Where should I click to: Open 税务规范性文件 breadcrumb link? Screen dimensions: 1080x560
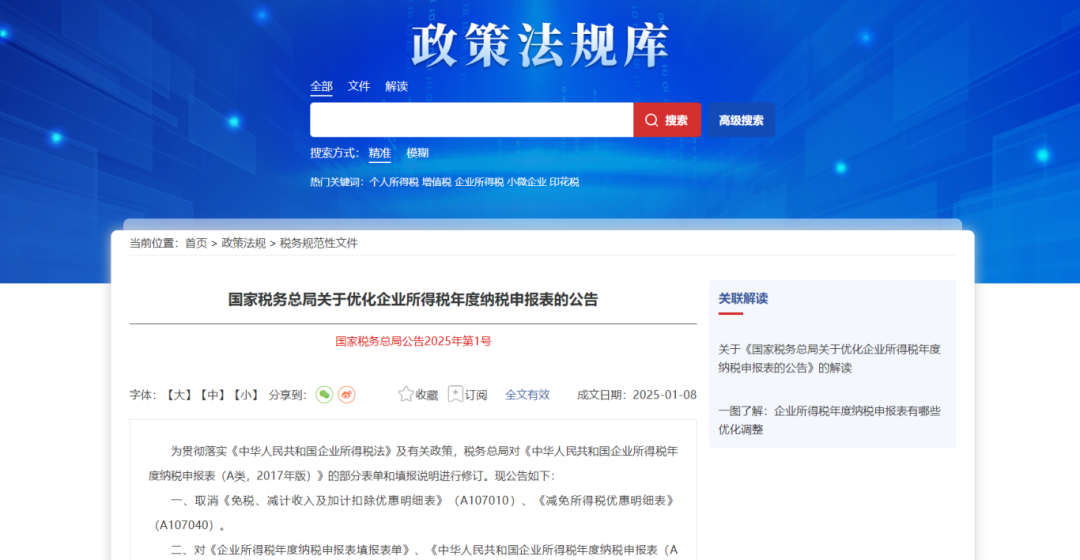click(319, 243)
